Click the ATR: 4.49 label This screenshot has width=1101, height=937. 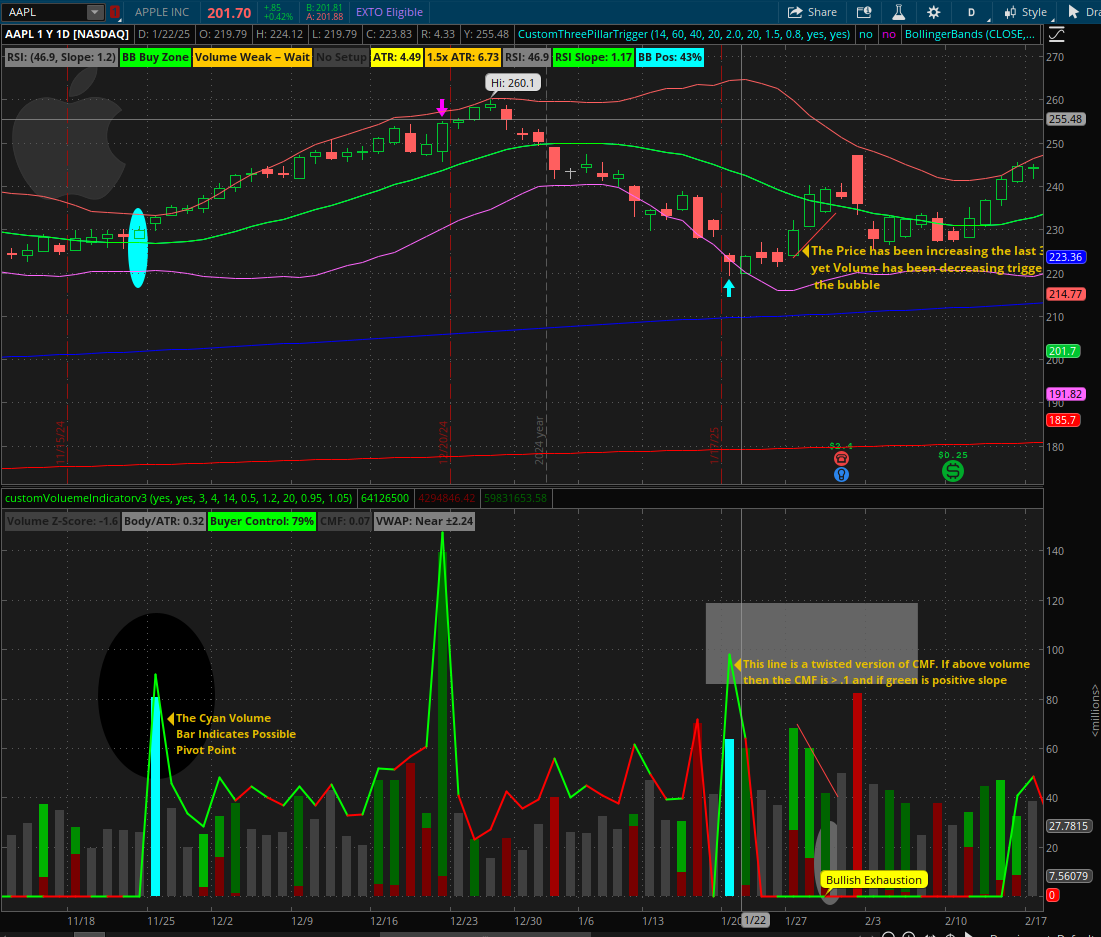click(x=397, y=57)
